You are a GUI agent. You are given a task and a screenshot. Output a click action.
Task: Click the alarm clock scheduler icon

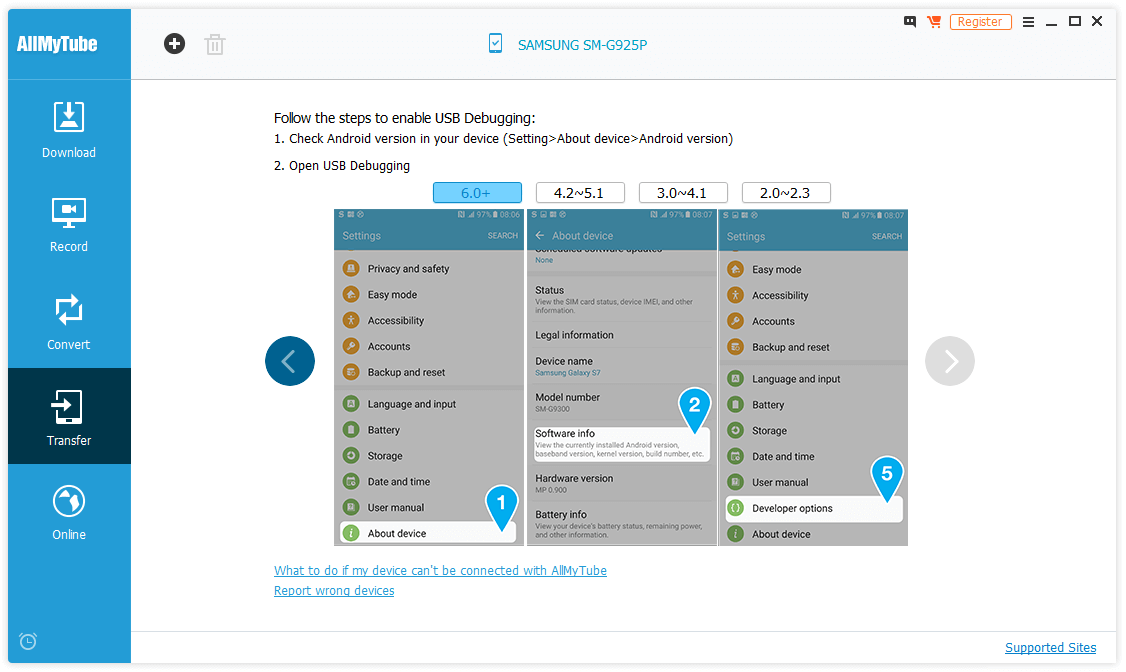point(28,640)
